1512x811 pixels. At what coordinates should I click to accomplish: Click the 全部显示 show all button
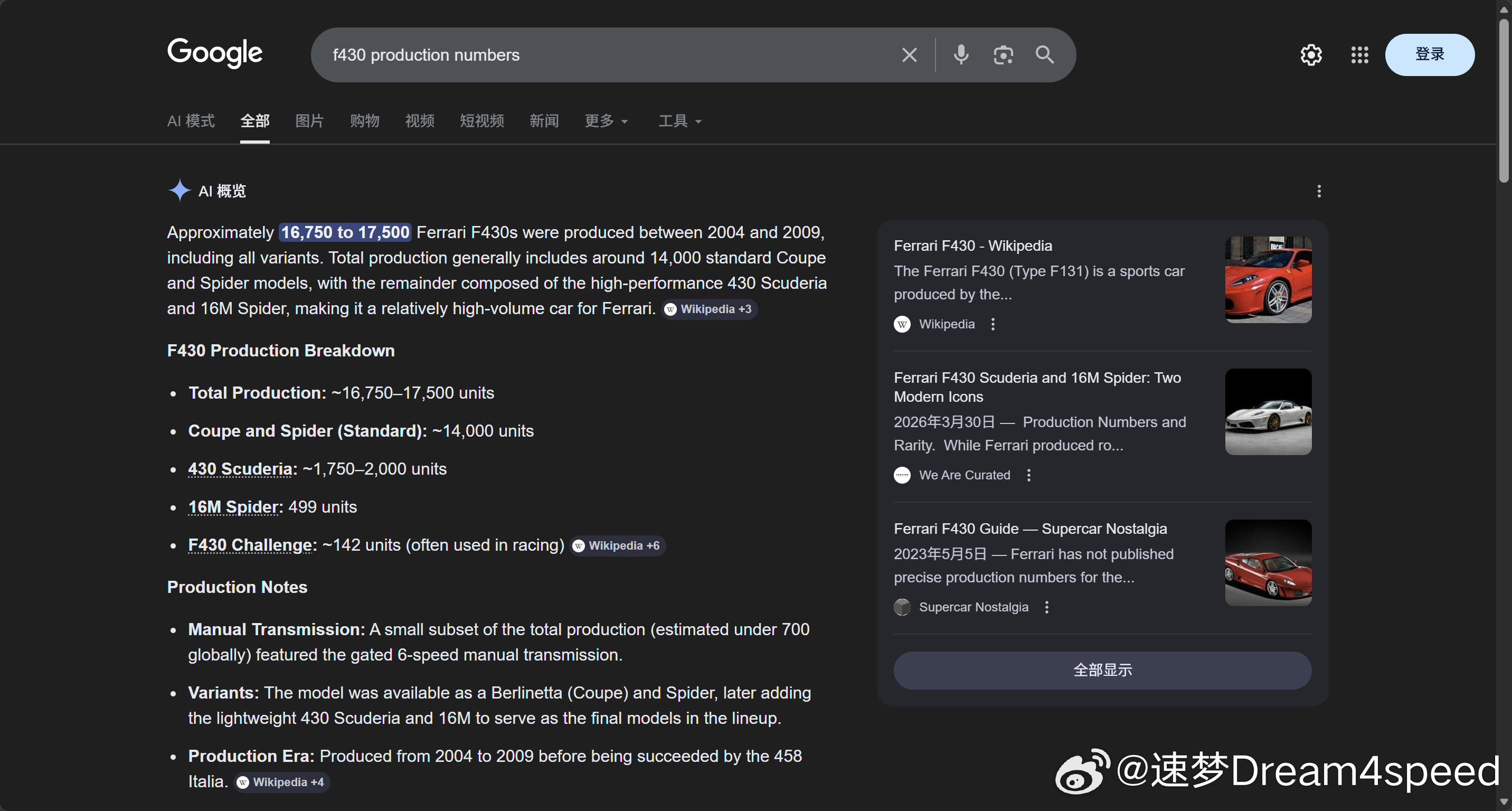[x=1102, y=670]
